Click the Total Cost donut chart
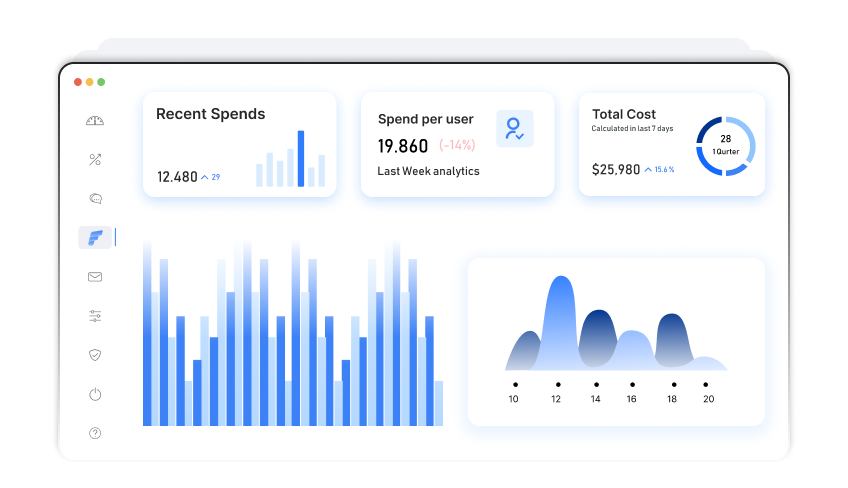848x488 pixels. (725, 146)
